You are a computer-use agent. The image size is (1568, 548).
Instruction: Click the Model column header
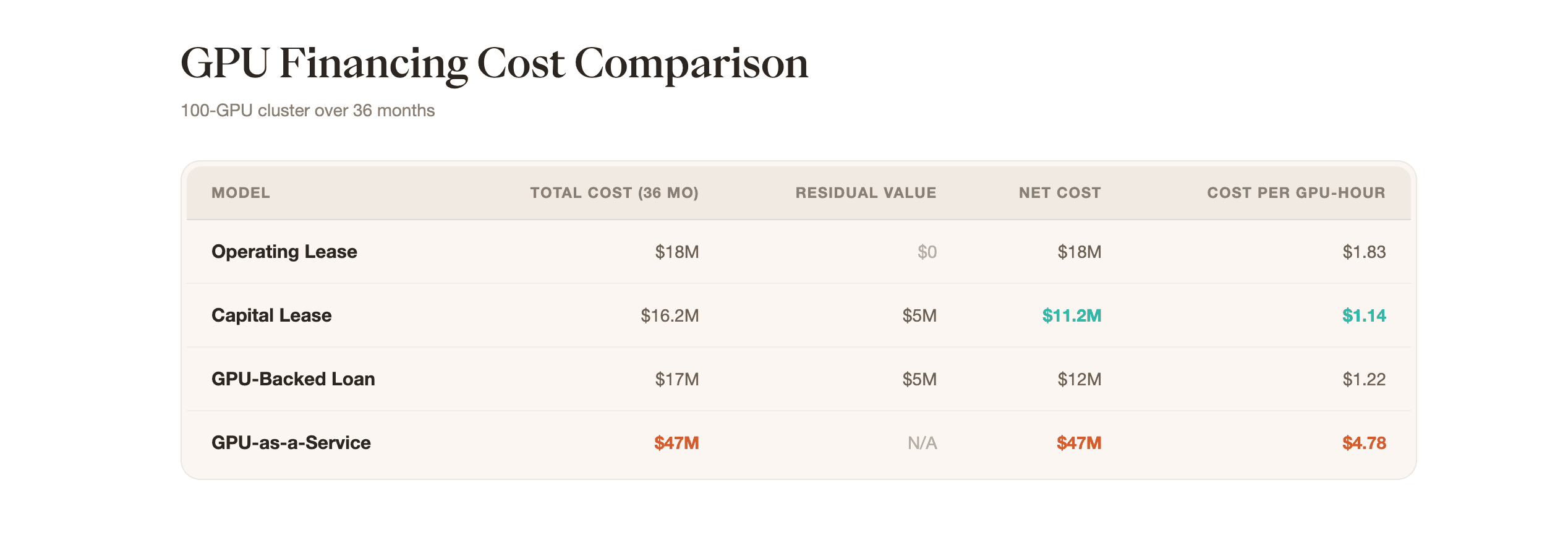click(241, 193)
